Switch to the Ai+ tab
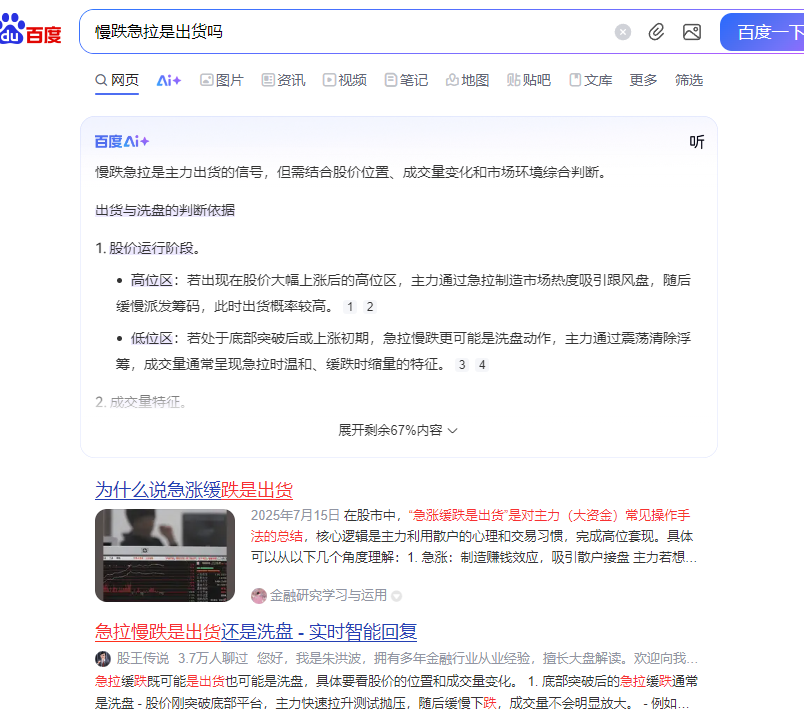Image resolution: width=804 pixels, height=715 pixels. pos(169,80)
